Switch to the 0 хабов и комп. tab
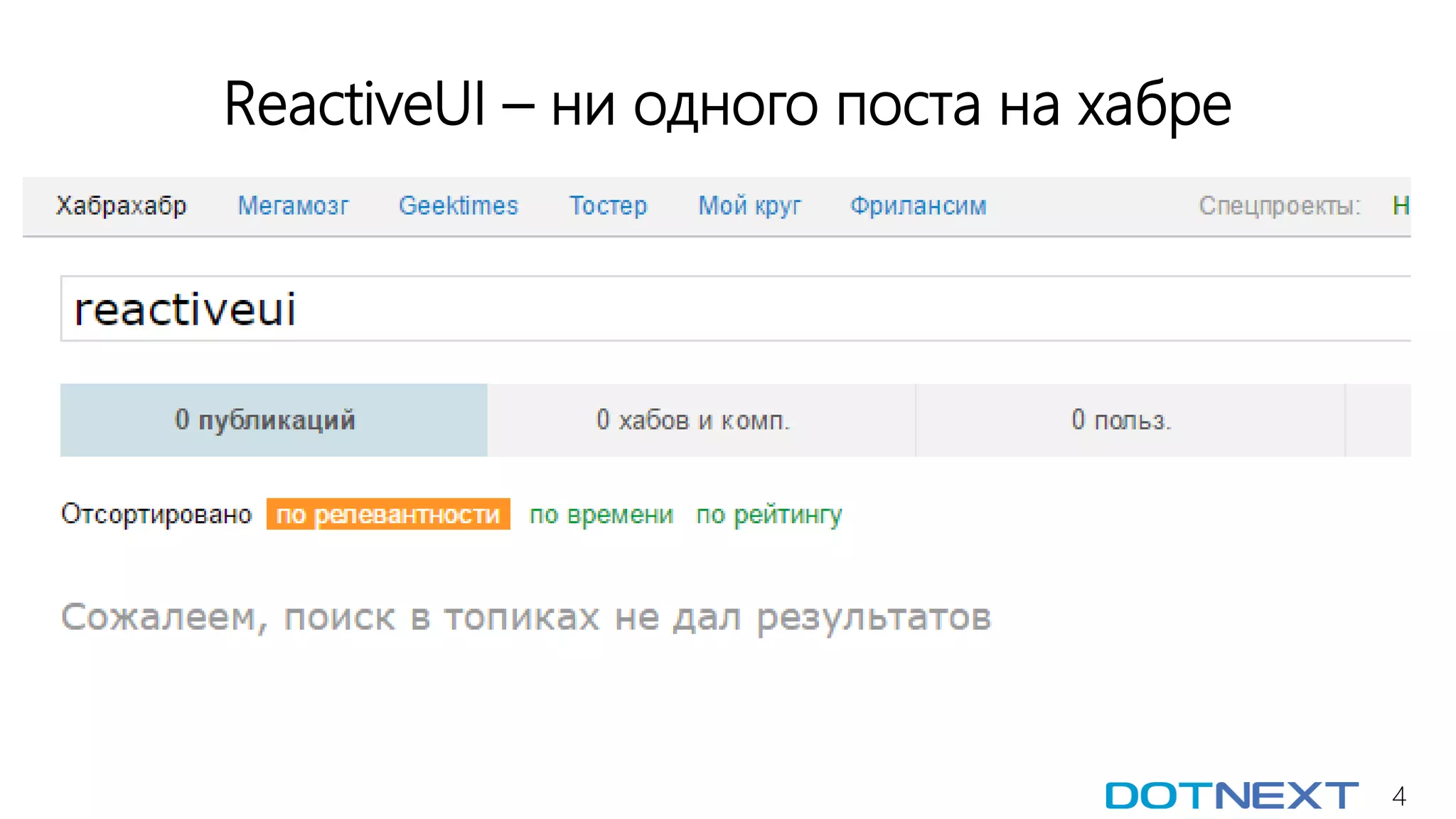This screenshot has height=819, width=1456. pos(702,420)
